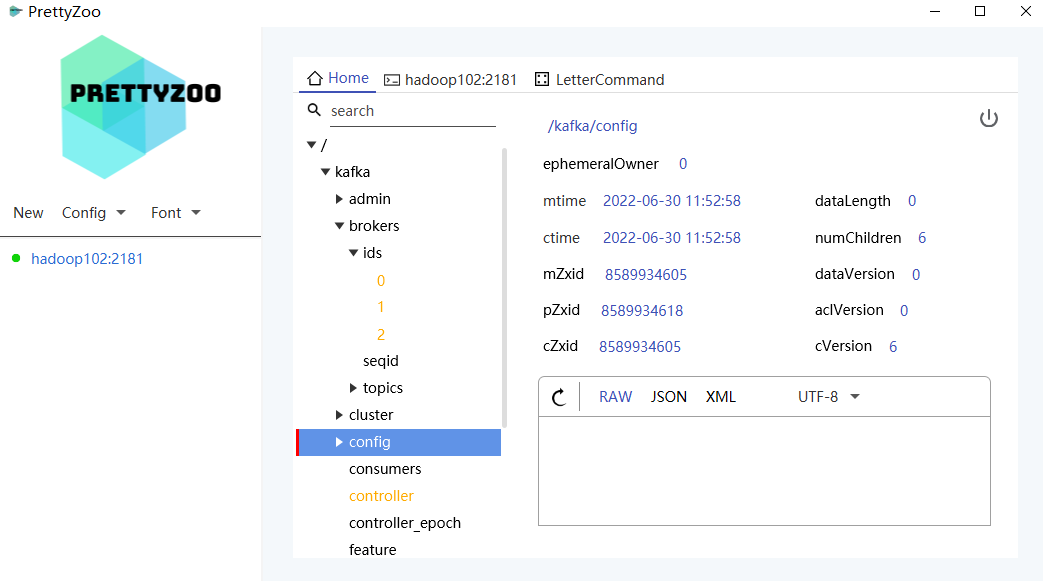Open the Config dropdown menu
1043x581 pixels.
point(93,213)
